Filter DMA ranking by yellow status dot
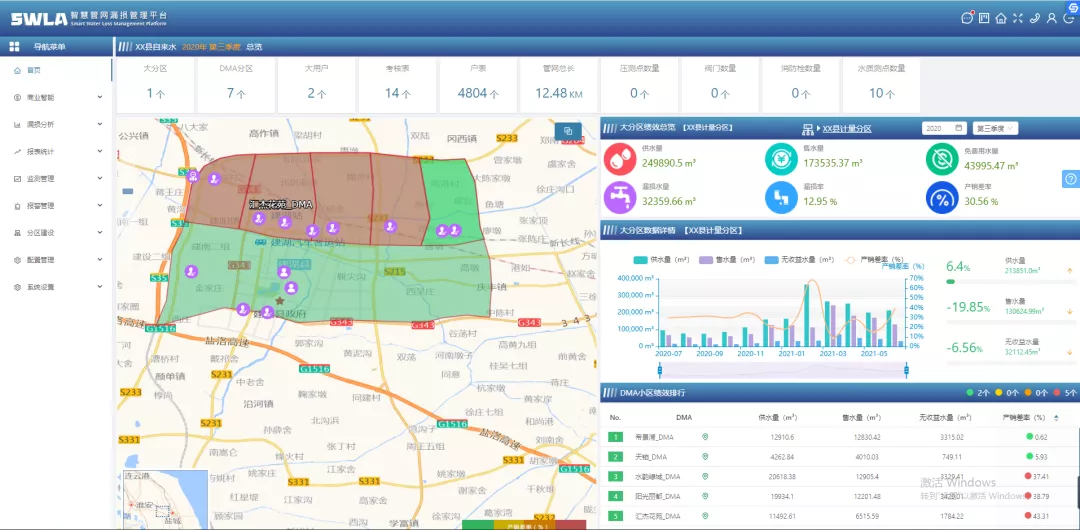This screenshot has width=1080, height=530. pyautogui.click(x=999, y=393)
